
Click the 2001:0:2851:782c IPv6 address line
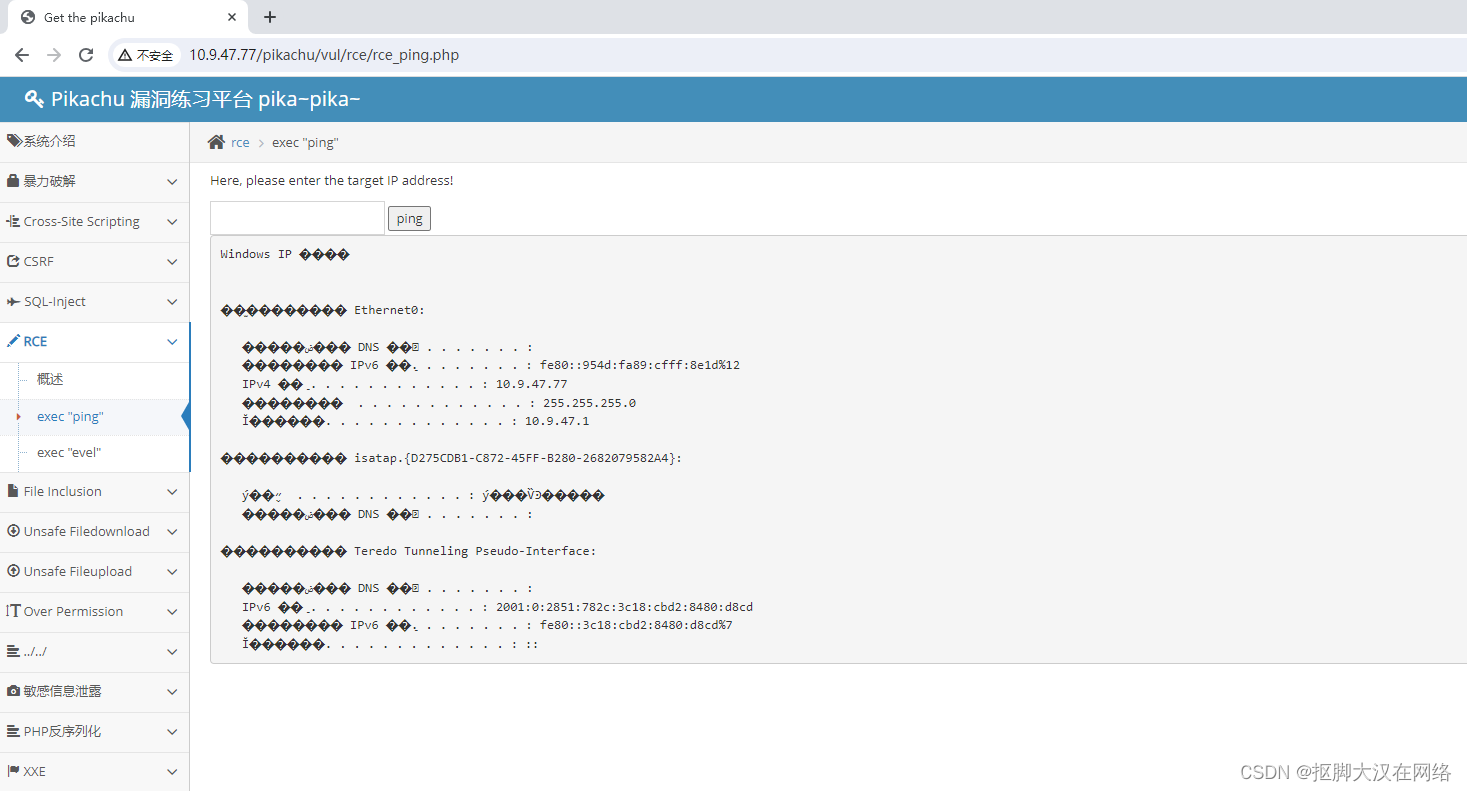point(497,607)
